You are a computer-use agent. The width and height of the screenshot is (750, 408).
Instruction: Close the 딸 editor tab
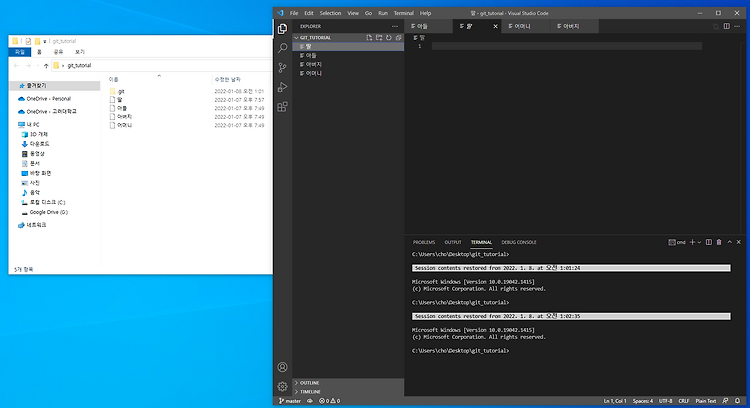coord(495,26)
